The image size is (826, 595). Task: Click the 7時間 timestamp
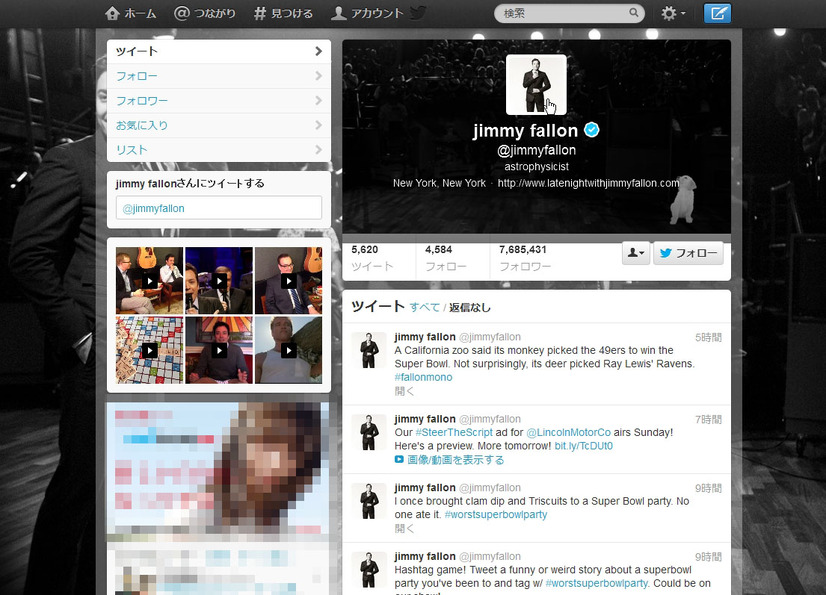[x=708, y=420]
